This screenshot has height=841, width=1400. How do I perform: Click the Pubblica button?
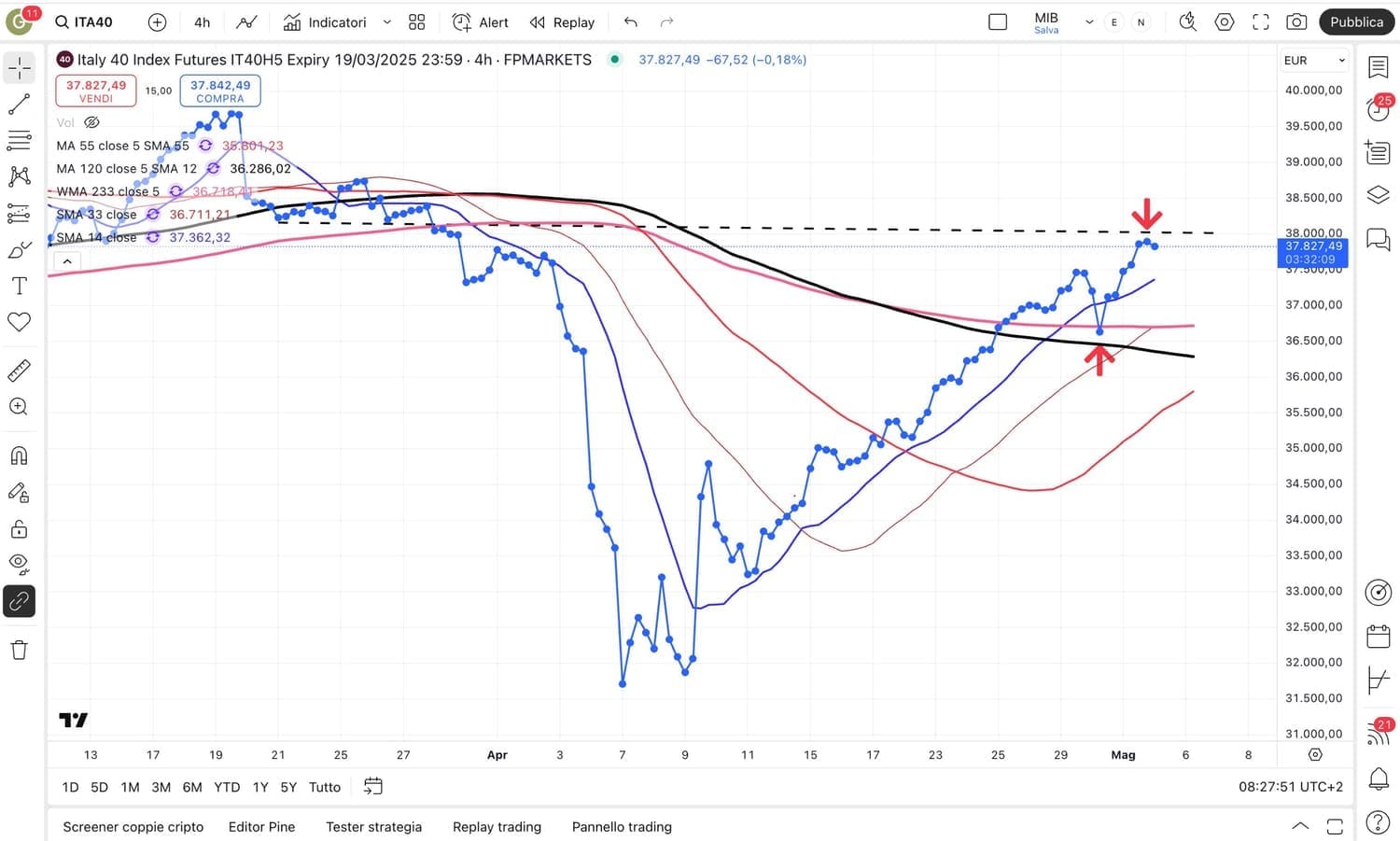(x=1357, y=22)
